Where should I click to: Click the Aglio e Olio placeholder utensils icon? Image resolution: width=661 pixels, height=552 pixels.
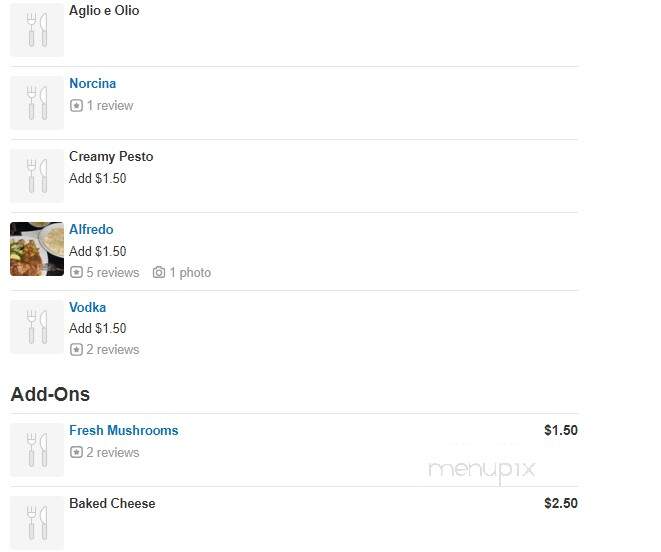pos(37,30)
